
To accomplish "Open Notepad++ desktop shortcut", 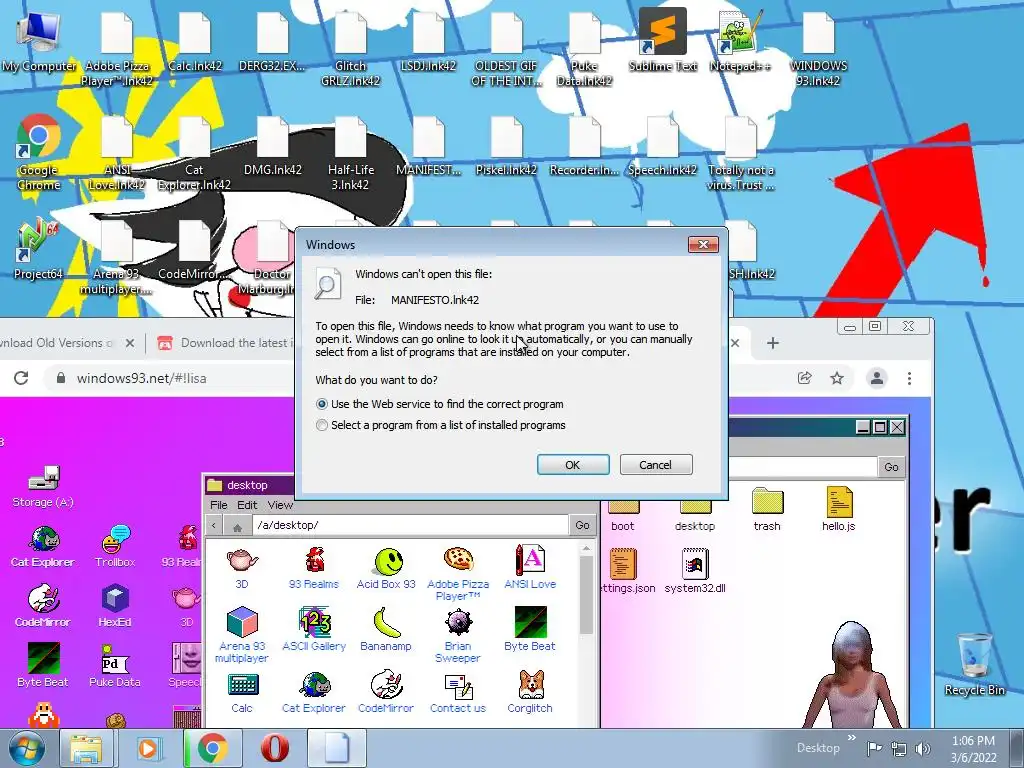I will (740, 40).
